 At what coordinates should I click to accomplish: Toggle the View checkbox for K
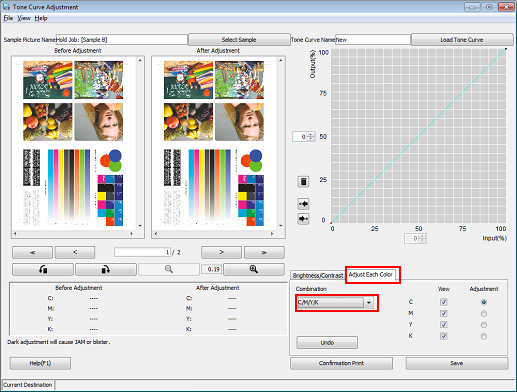(443, 336)
